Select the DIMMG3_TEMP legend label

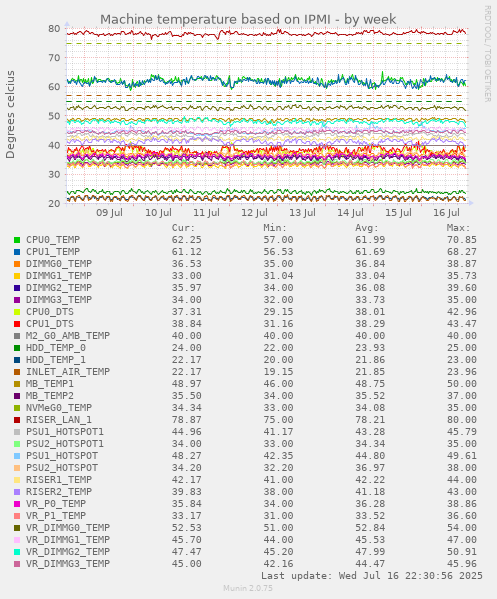pos(59,300)
